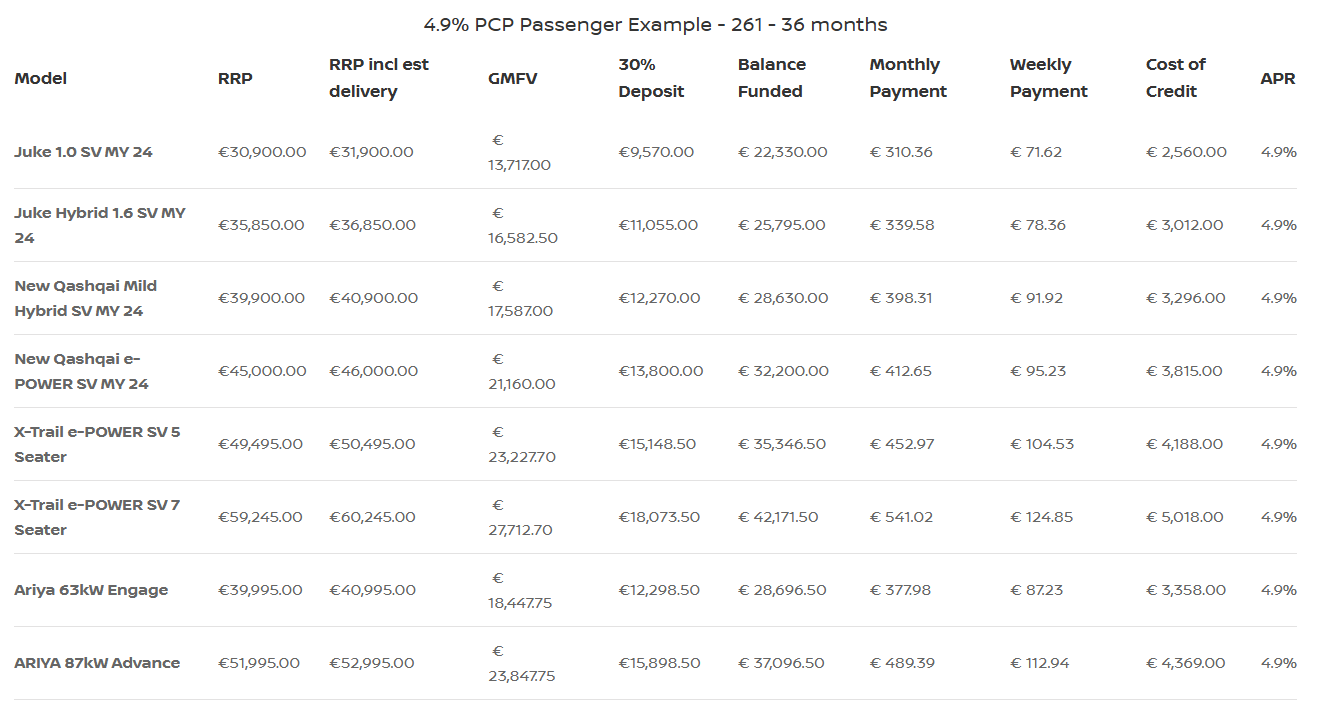Click the 30% Deposit column header
The width and height of the screenshot is (1320, 722).
tap(651, 78)
